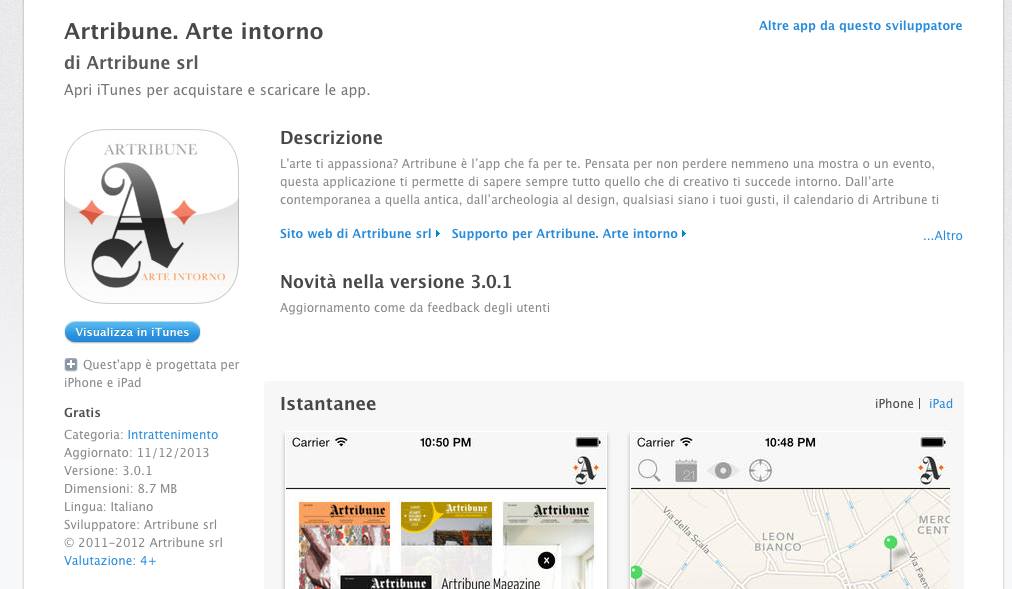Viewport: 1012px width, 589px height.
Task: Click the Aggiornato: 11/12/2013 line
Action: [x=136, y=453]
